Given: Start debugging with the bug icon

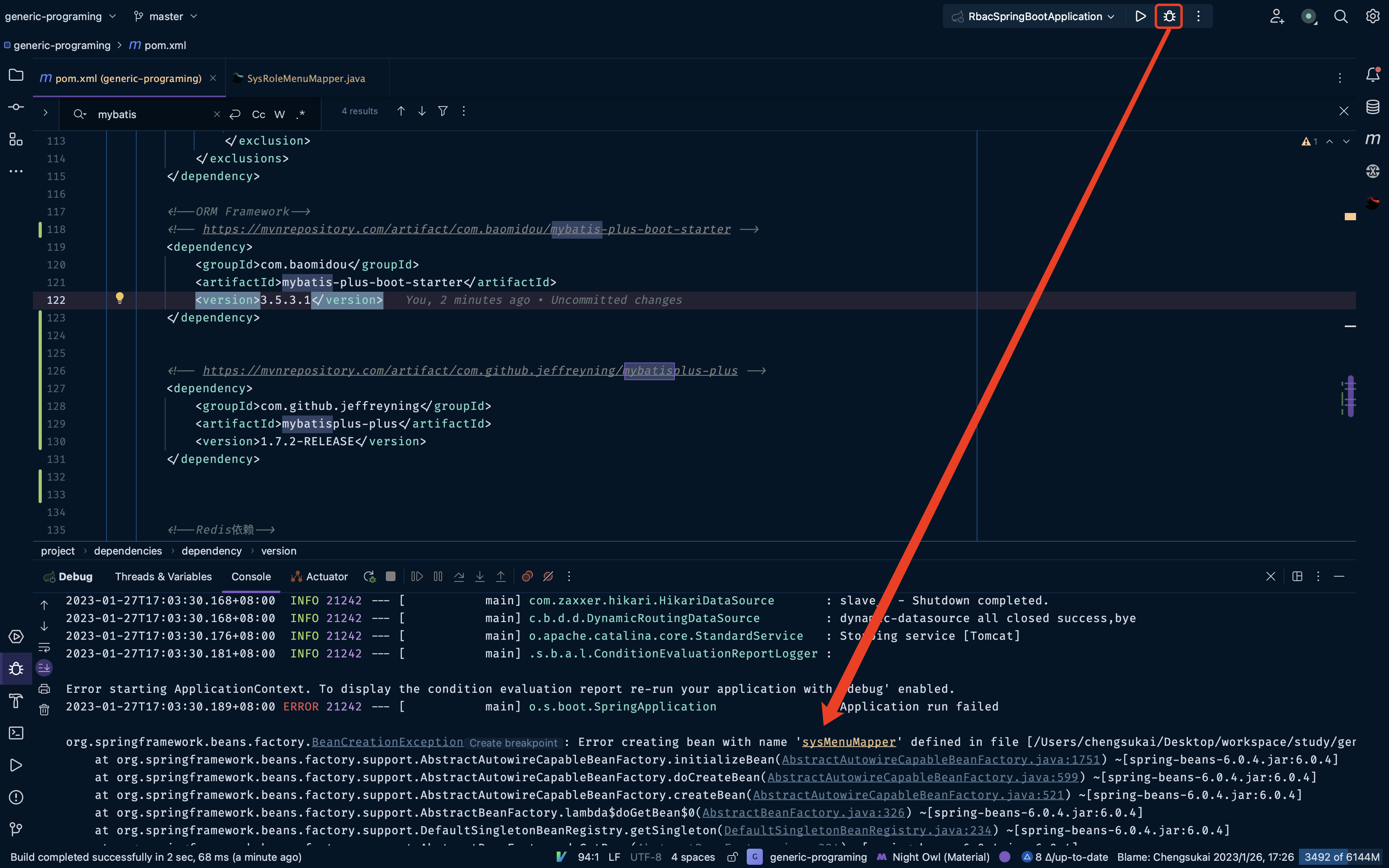Looking at the screenshot, I should (x=1169, y=16).
